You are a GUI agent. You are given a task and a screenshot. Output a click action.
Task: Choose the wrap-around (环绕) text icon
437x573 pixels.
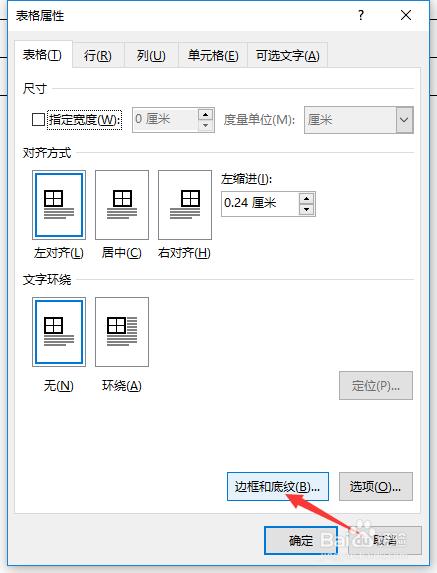(122, 332)
